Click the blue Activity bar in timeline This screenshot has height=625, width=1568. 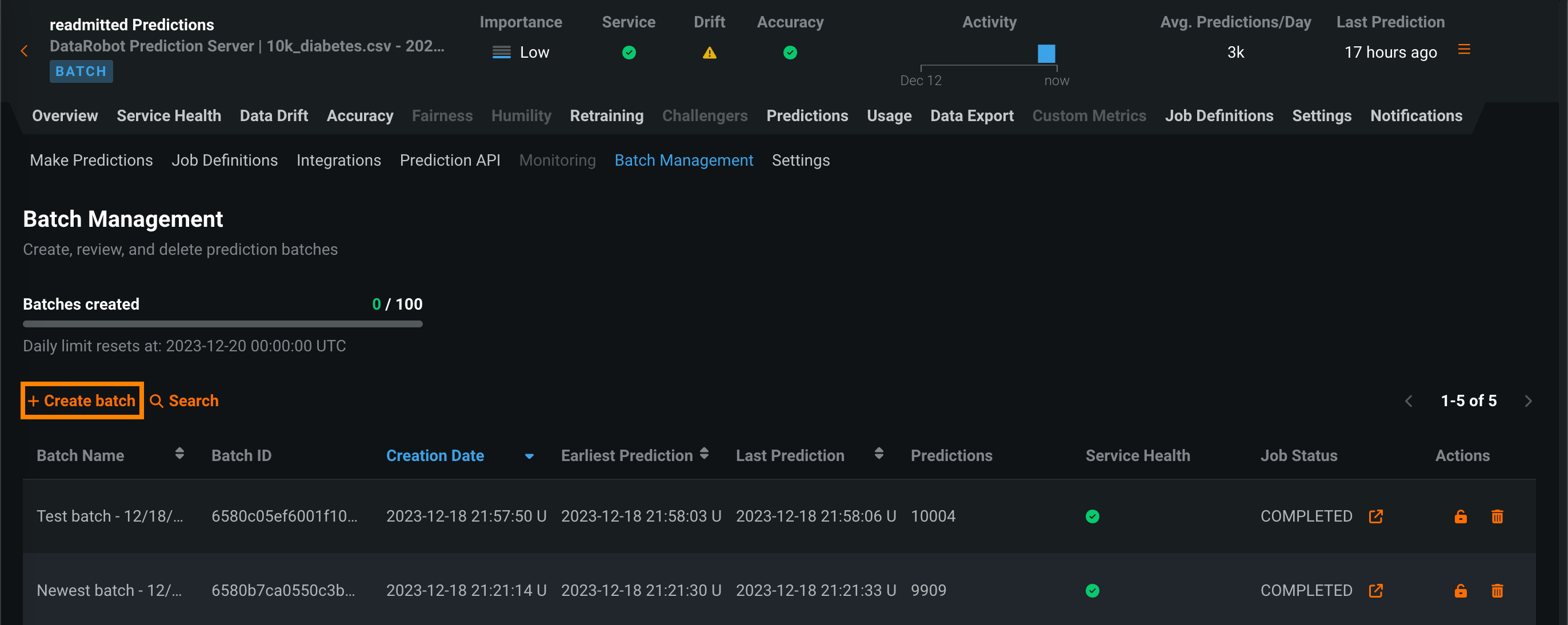pos(1046,54)
